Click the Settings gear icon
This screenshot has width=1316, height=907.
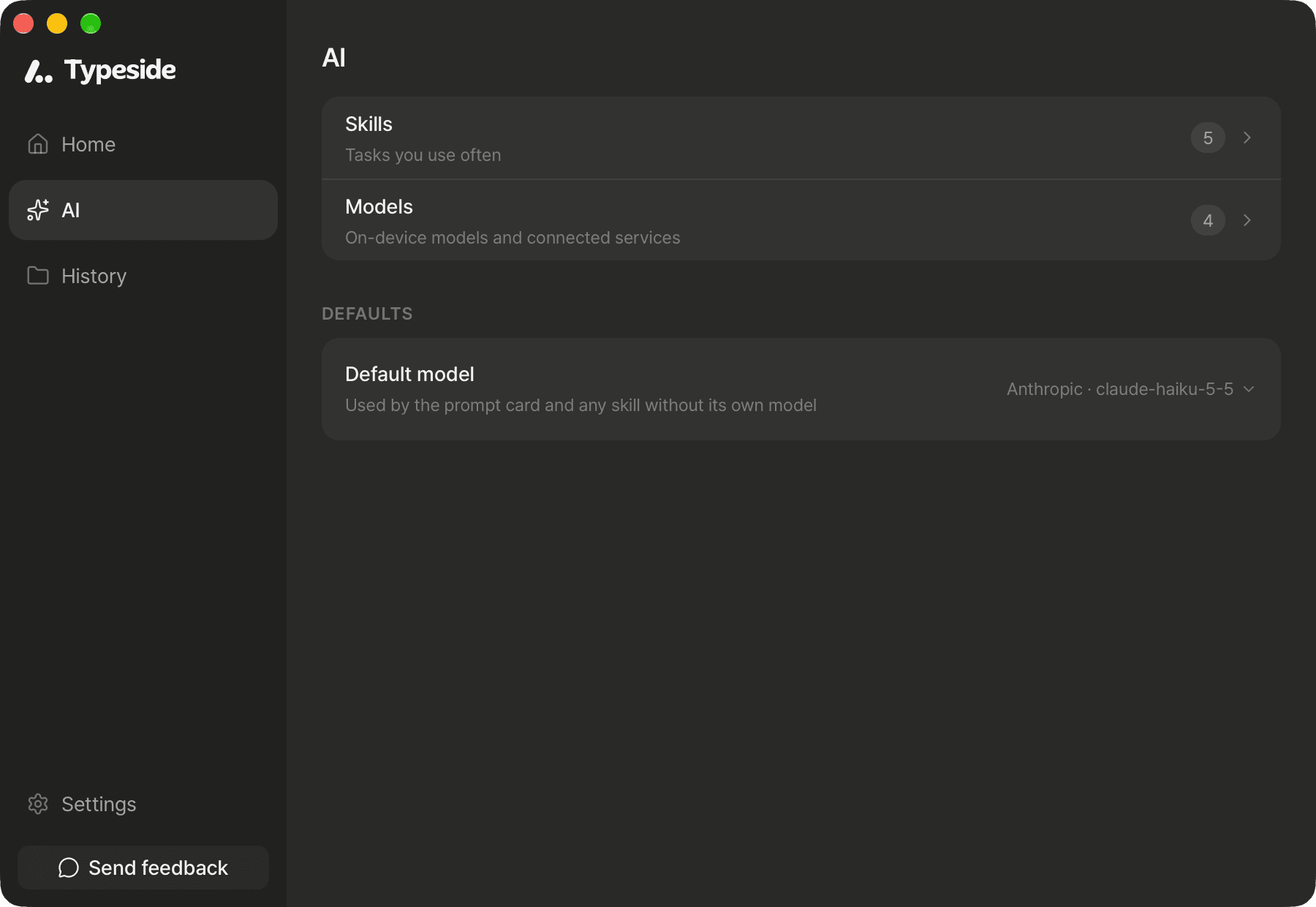38,804
